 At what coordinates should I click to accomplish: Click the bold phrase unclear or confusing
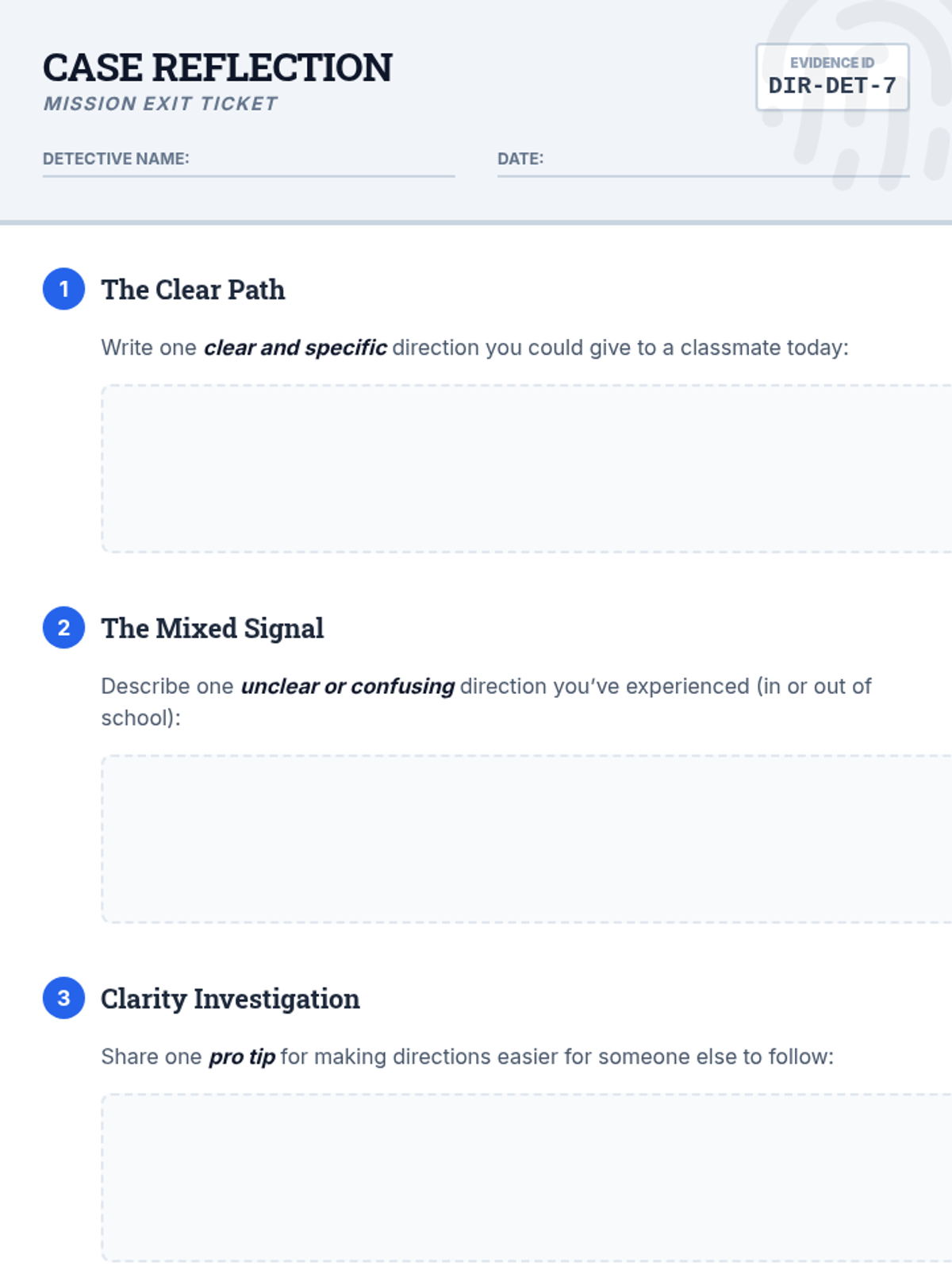[x=347, y=687]
